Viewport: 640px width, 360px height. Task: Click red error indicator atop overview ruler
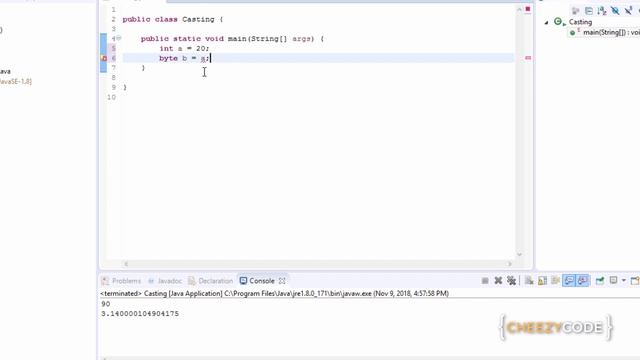pyautogui.click(x=528, y=9)
